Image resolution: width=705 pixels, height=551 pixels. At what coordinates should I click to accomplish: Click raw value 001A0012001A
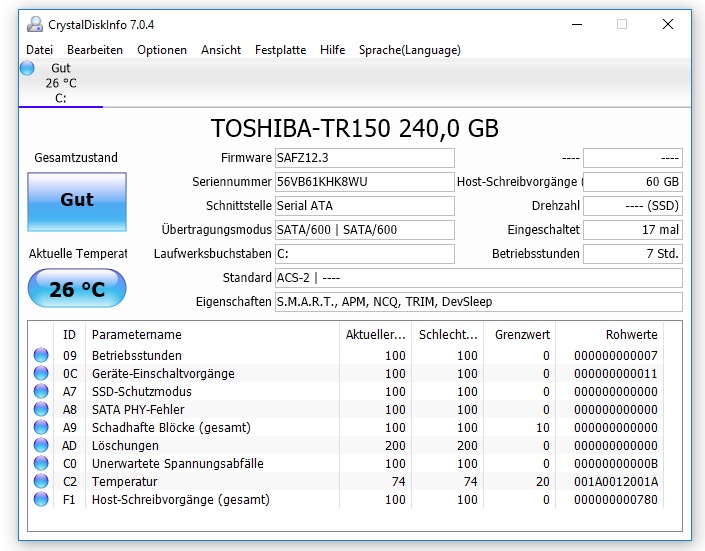tap(616, 481)
